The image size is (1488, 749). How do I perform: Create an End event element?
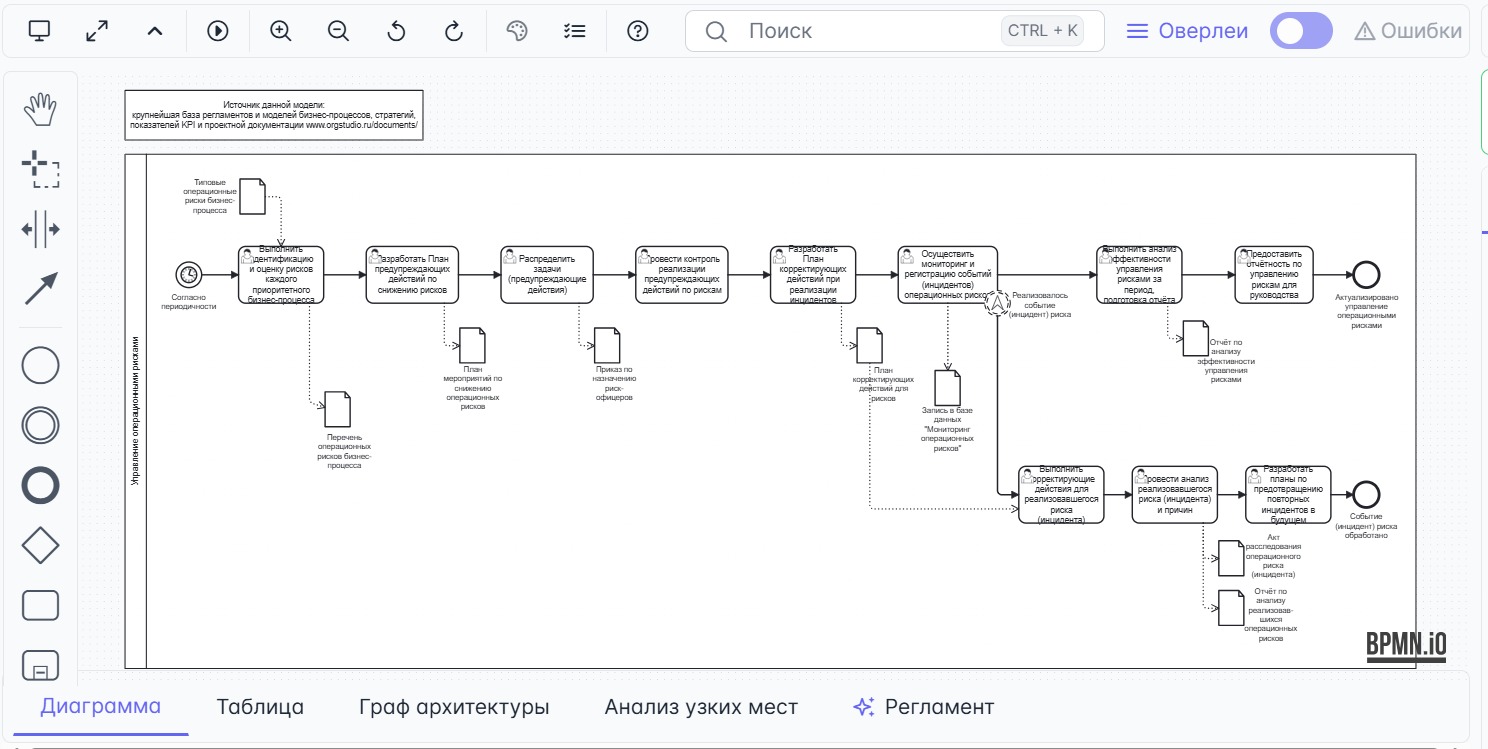click(x=40, y=485)
